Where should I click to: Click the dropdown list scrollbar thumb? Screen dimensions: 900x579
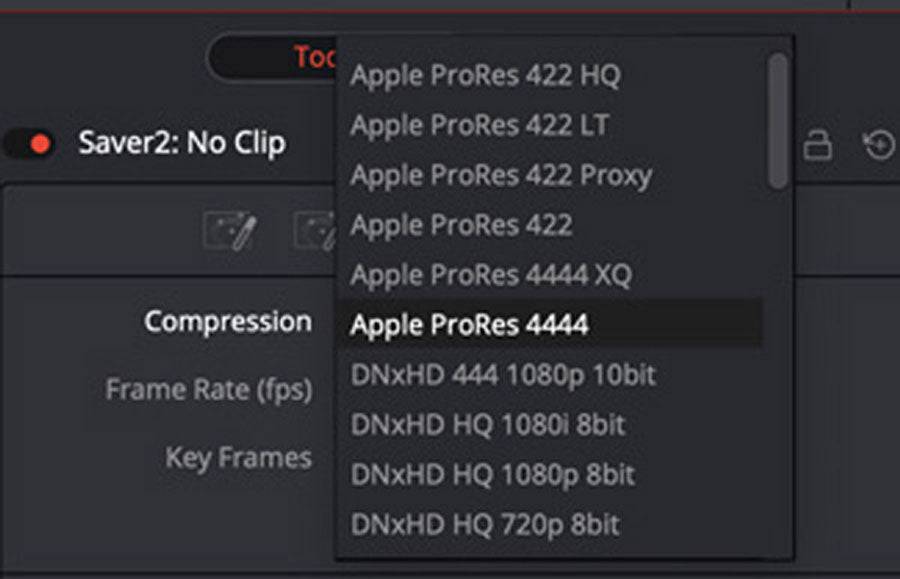[x=778, y=121]
